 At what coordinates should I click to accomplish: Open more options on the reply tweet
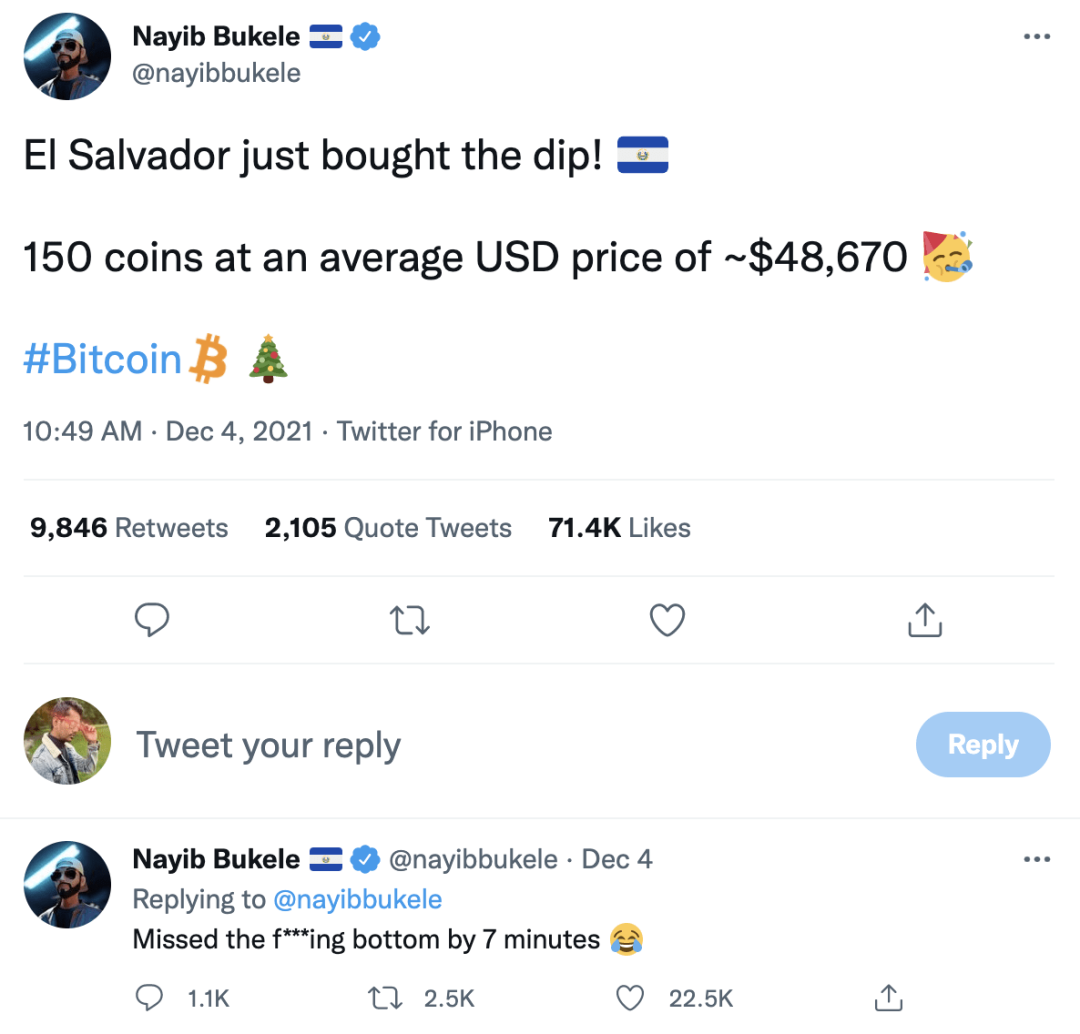coord(1037,859)
